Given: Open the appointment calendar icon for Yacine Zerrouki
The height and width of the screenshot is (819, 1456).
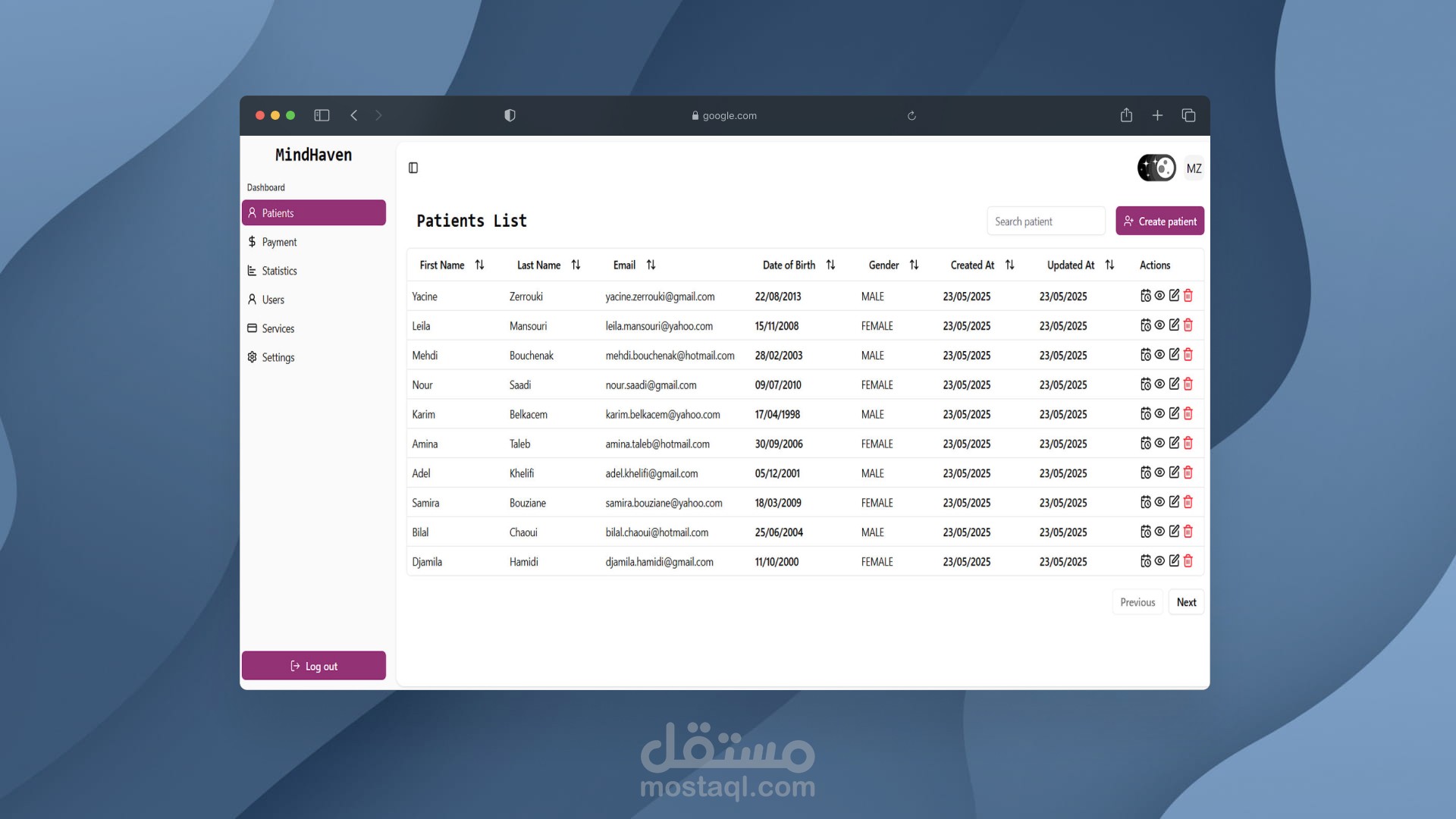Looking at the screenshot, I should point(1146,296).
